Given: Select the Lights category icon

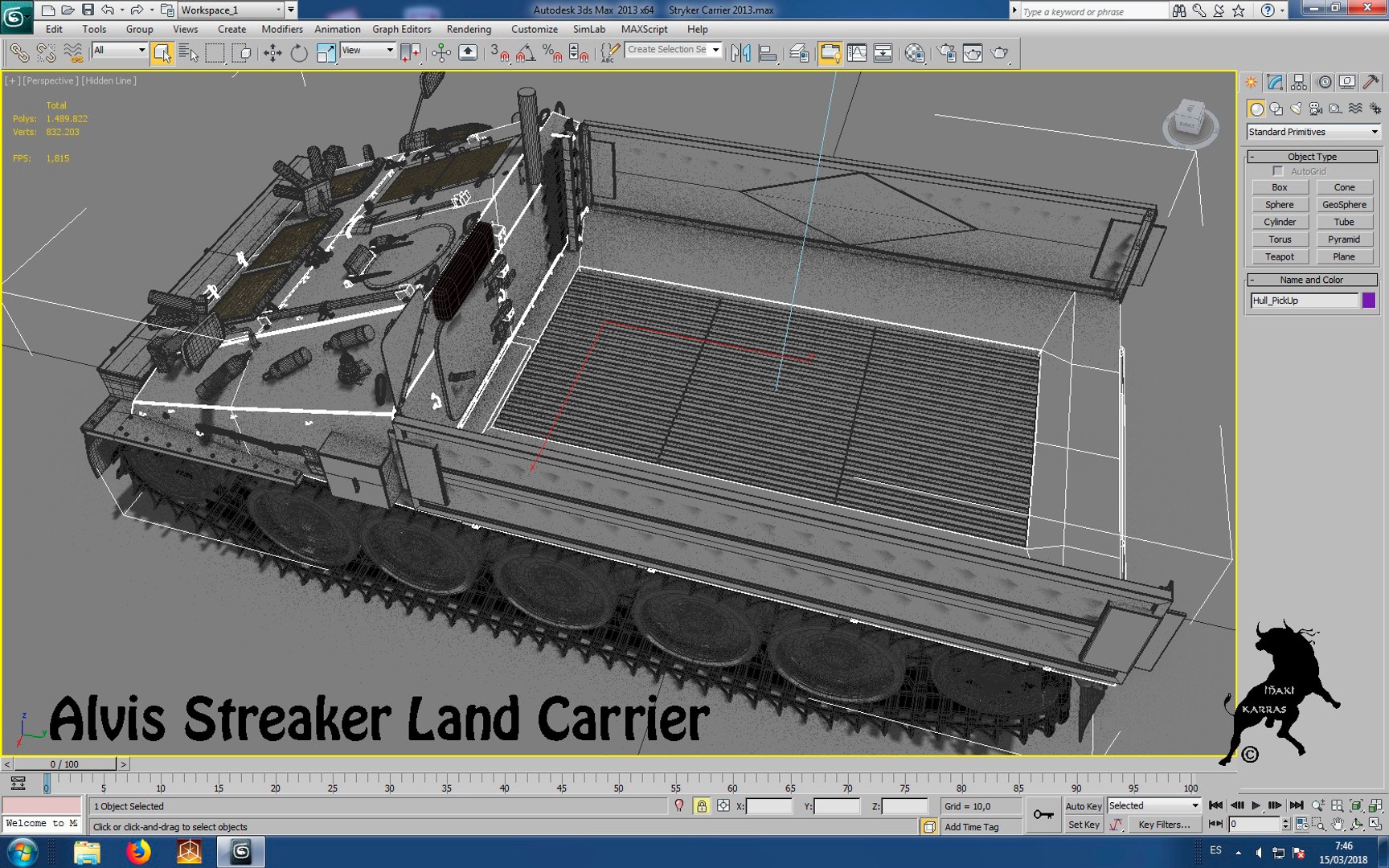Looking at the screenshot, I should (x=1296, y=108).
